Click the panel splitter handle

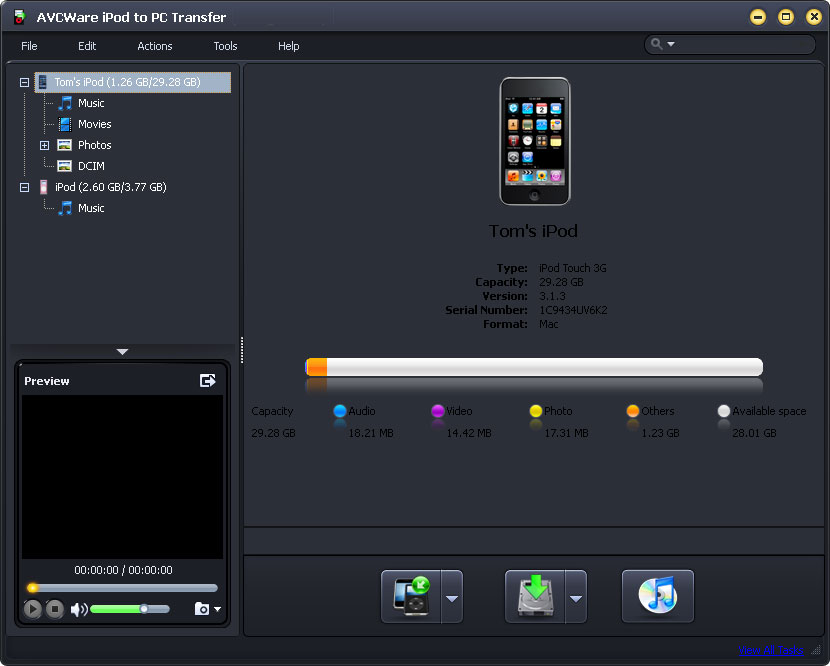[x=242, y=350]
